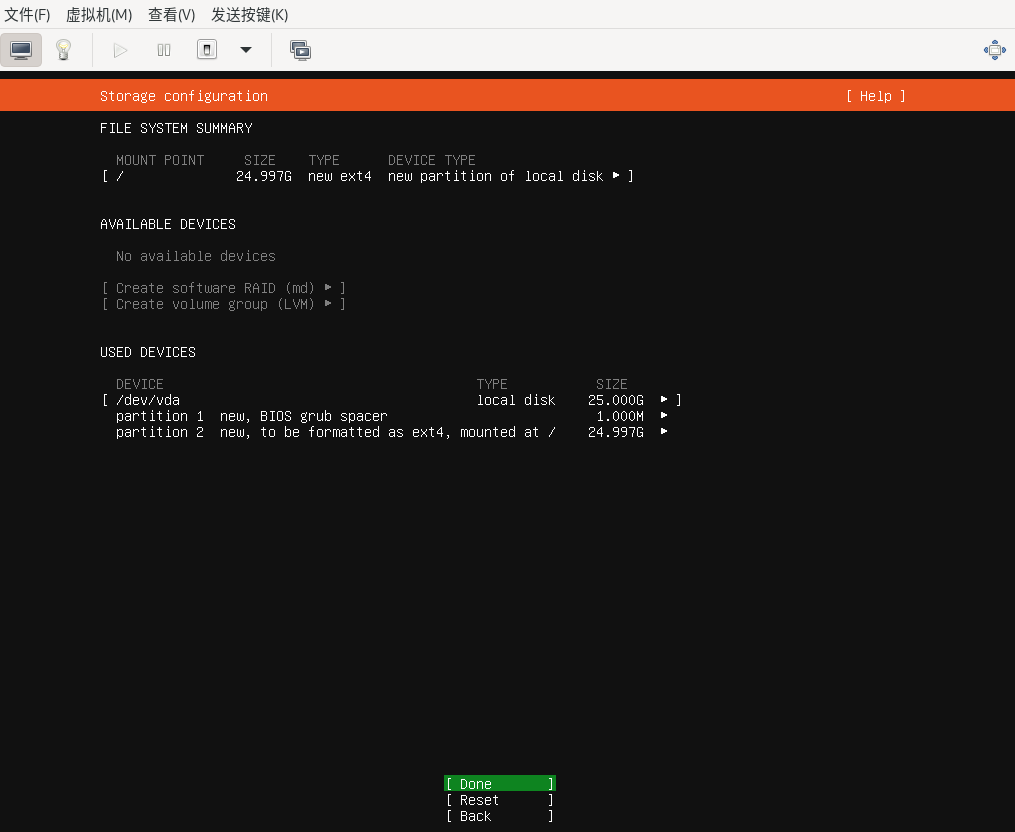Open the 文件(F) menu
The image size is (1015, 832).
[x=28, y=15]
